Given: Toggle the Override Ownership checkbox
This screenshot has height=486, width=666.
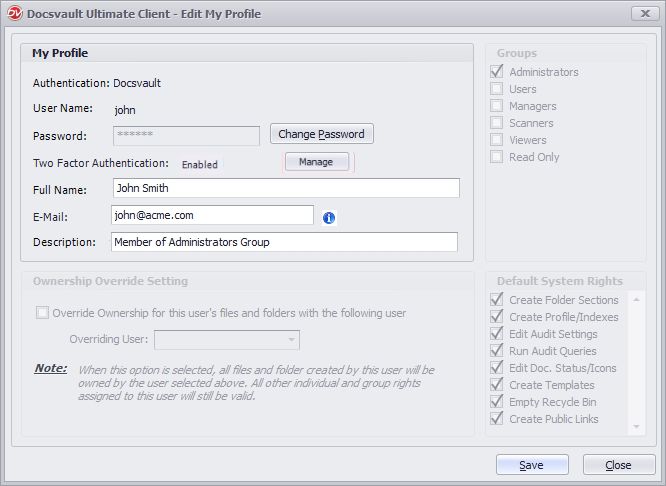Looking at the screenshot, I should 42,313.
